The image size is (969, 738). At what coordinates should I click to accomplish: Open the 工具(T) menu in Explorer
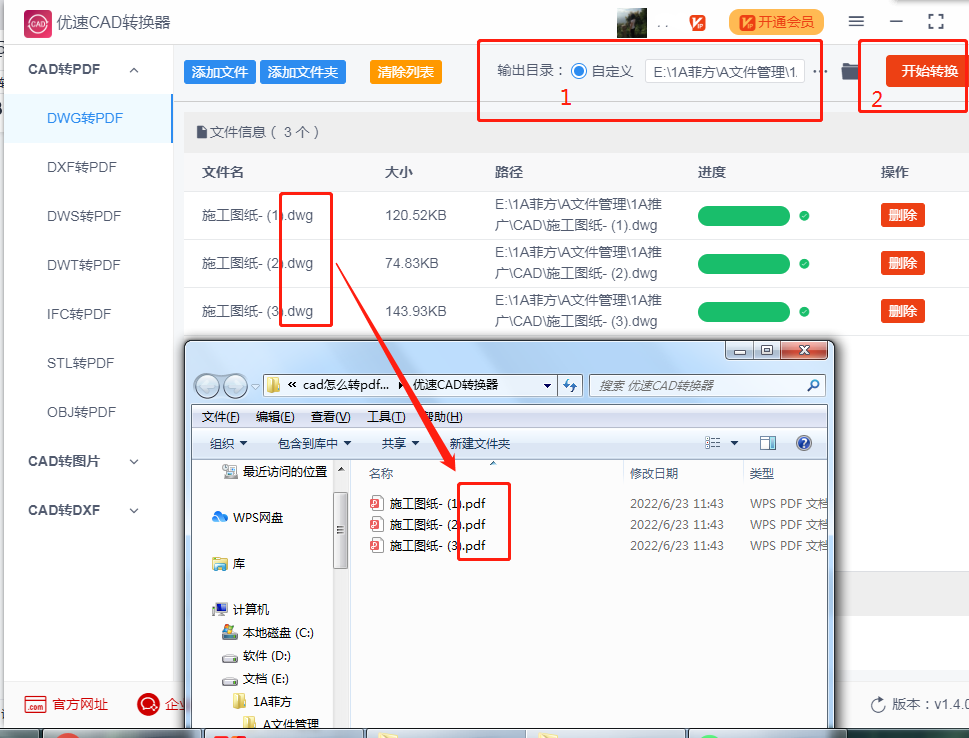pyautogui.click(x=386, y=417)
